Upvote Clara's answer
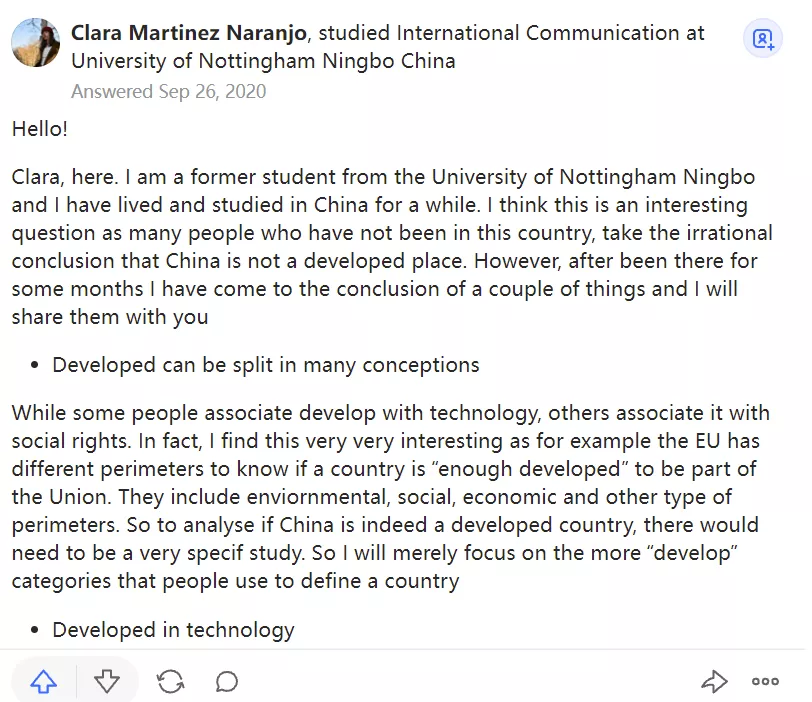The width and height of the screenshot is (812, 702). [x=44, y=682]
